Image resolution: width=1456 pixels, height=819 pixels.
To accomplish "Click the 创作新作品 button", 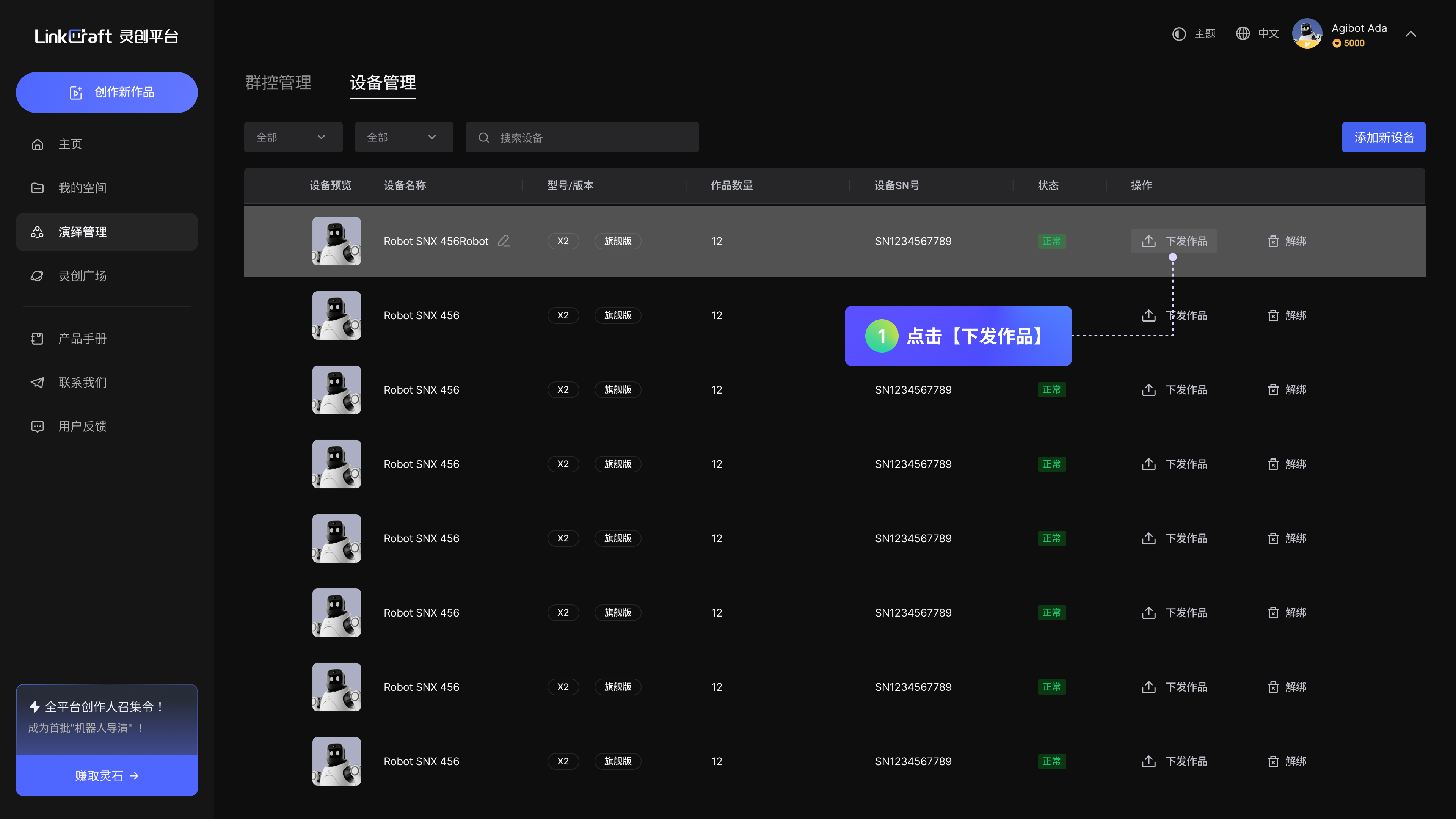I will click(107, 92).
